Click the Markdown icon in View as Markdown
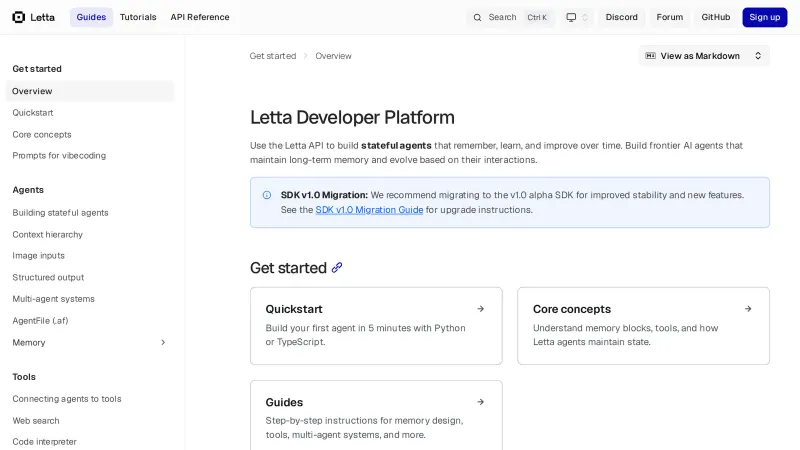The image size is (800, 450). coord(651,56)
